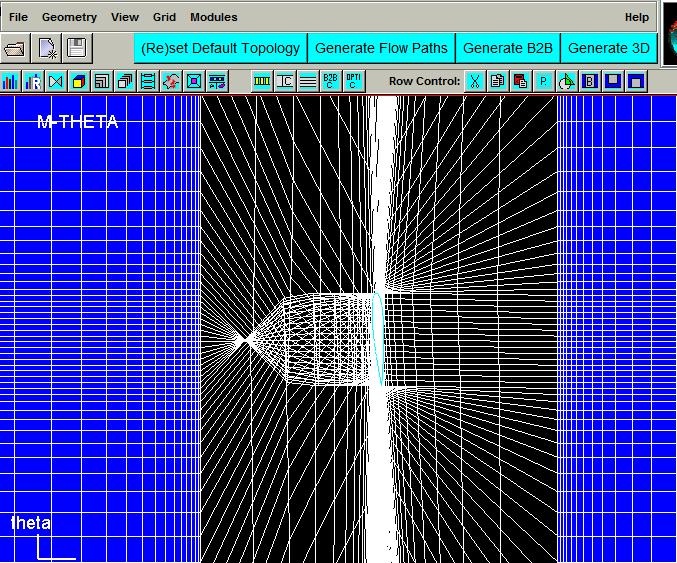Cut row using the scissors icon
The height and width of the screenshot is (563, 677).
coord(475,81)
